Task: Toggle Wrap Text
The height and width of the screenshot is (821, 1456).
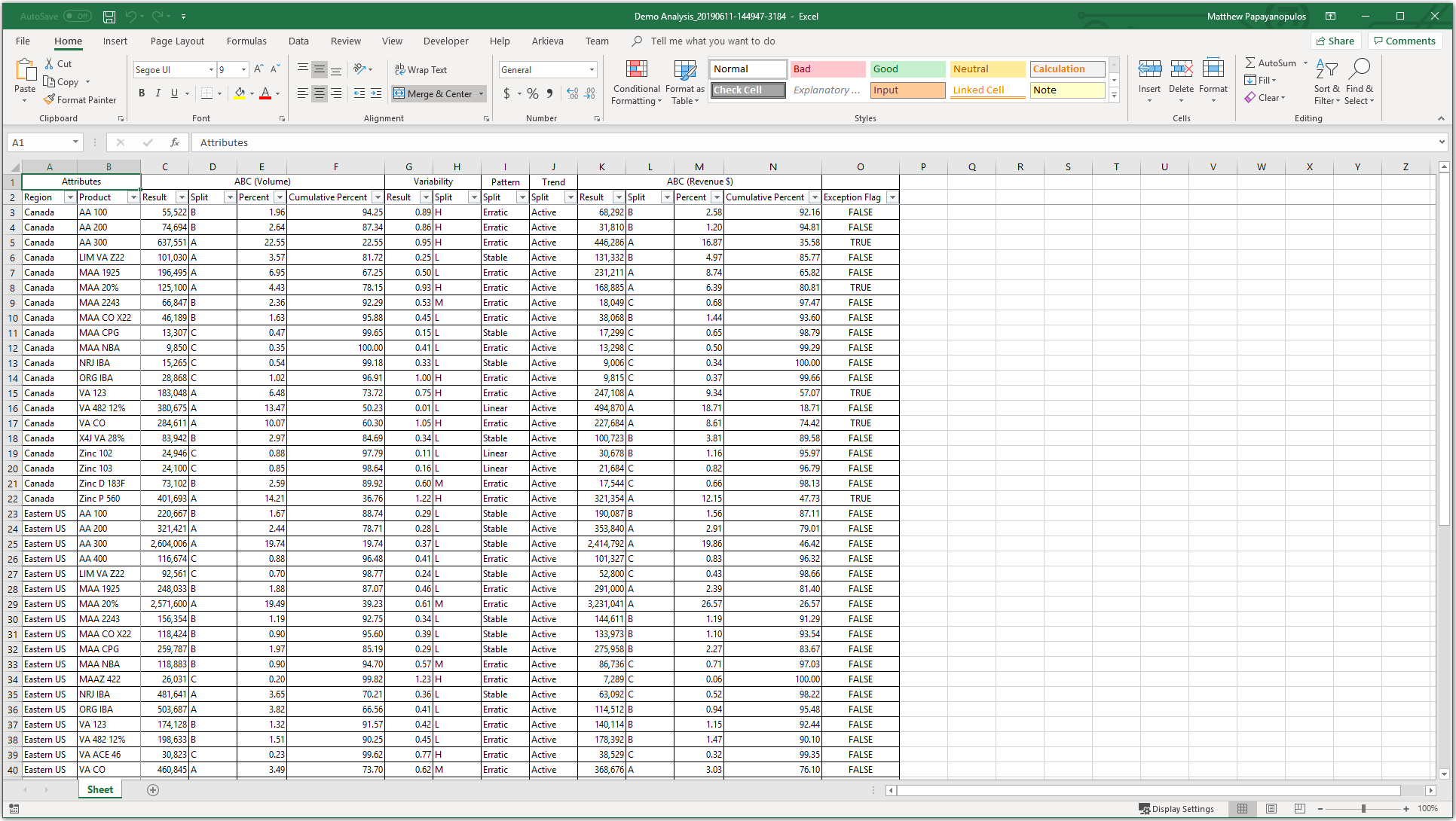Action: click(421, 69)
